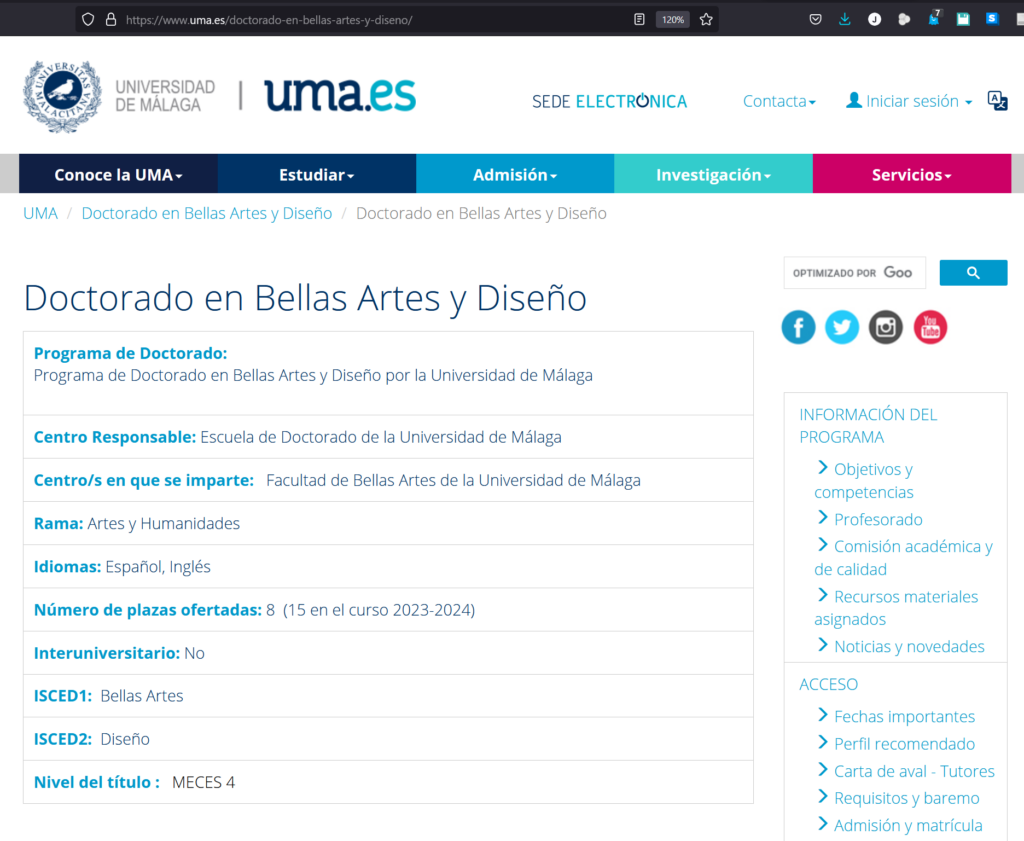Save page to Pocket
Screen dimensions: 1024x841
[816, 19]
